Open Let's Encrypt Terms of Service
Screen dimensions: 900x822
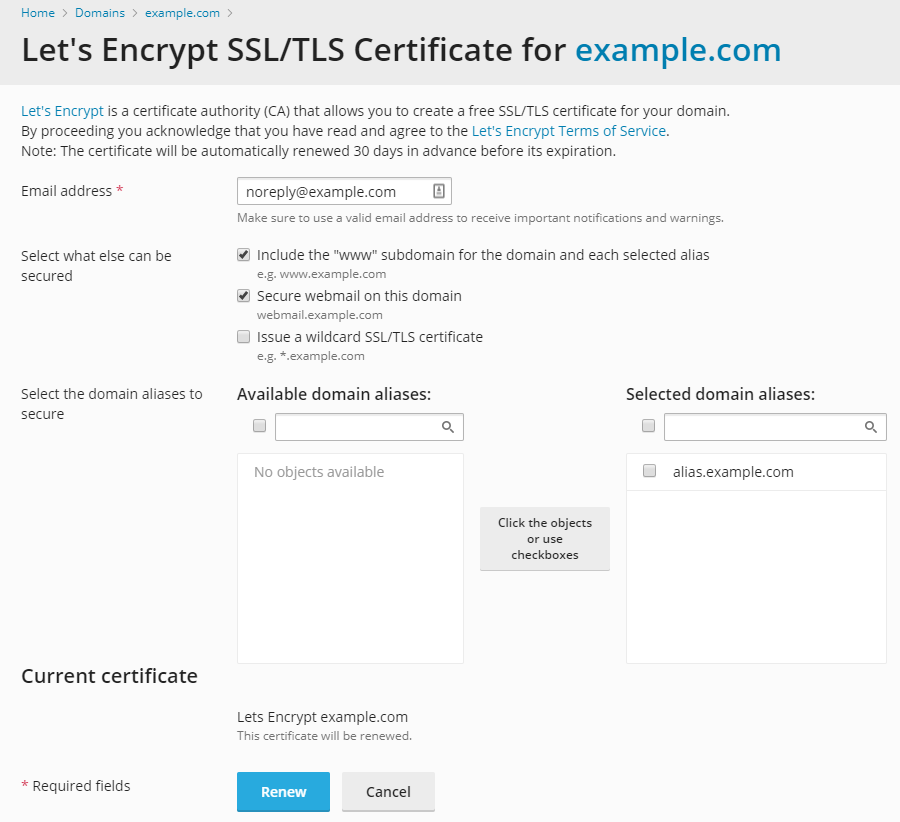568,131
